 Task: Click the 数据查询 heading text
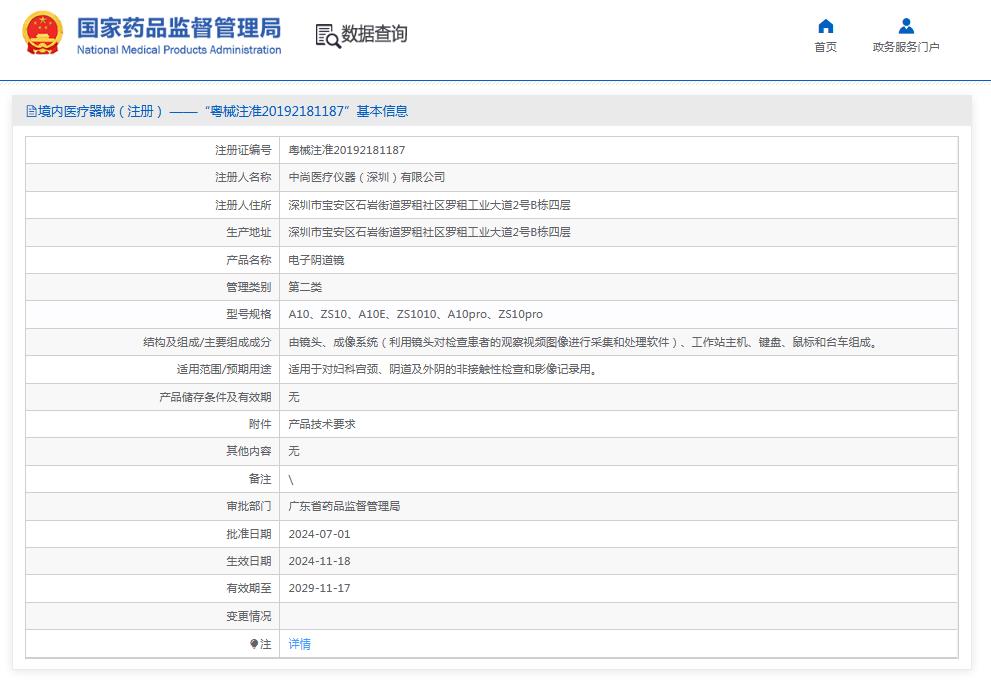pos(374,34)
